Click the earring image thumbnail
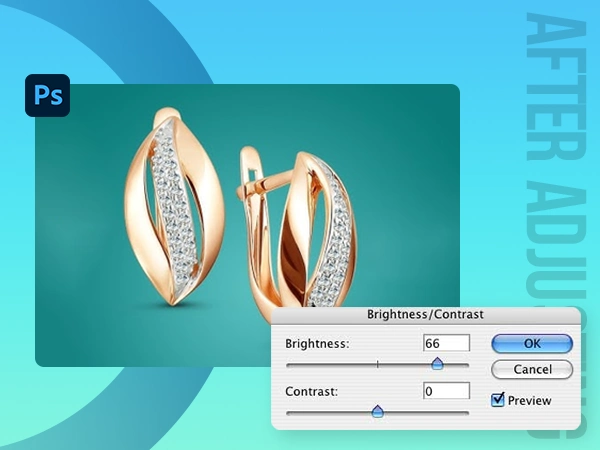This screenshot has width=600, height=450. [247, 225]
